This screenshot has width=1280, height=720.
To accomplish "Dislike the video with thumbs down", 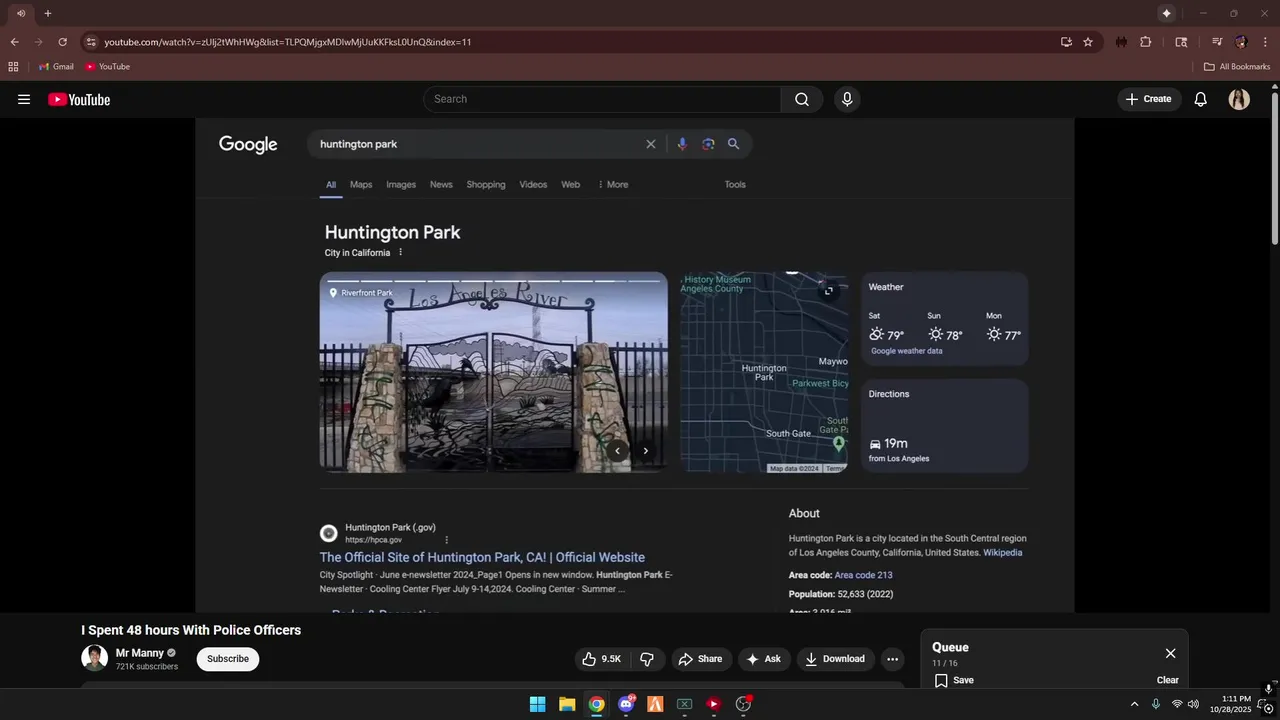I will coord(647,659).
